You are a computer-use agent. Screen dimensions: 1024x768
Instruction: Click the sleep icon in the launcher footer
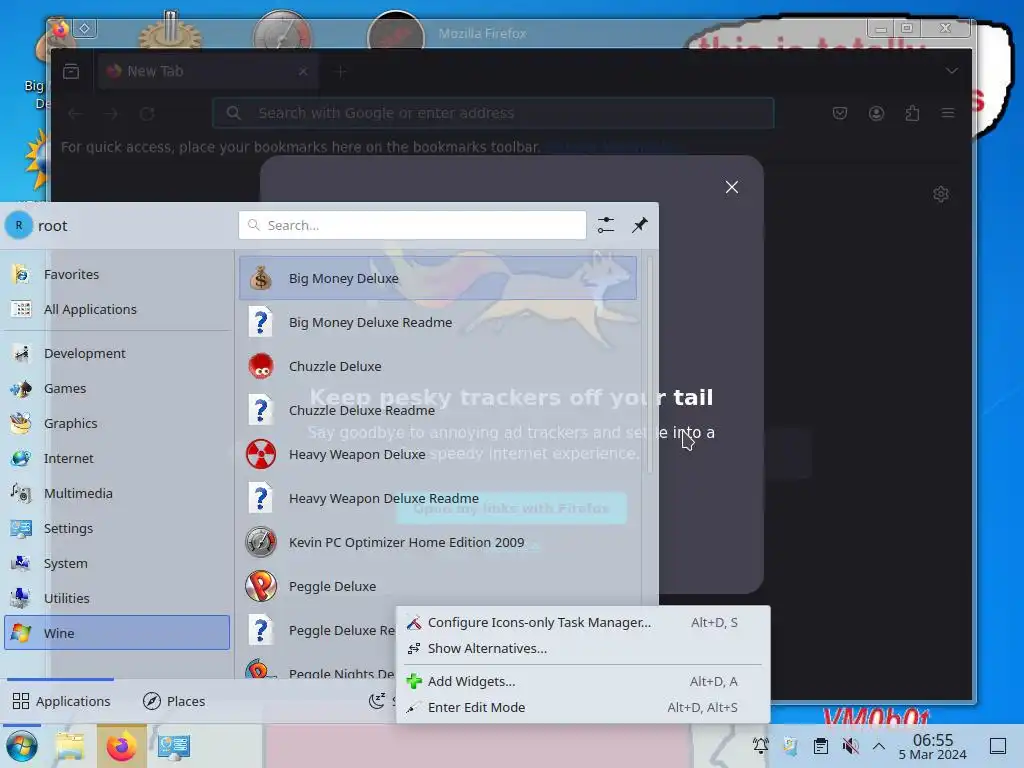(x=377, y=701)
